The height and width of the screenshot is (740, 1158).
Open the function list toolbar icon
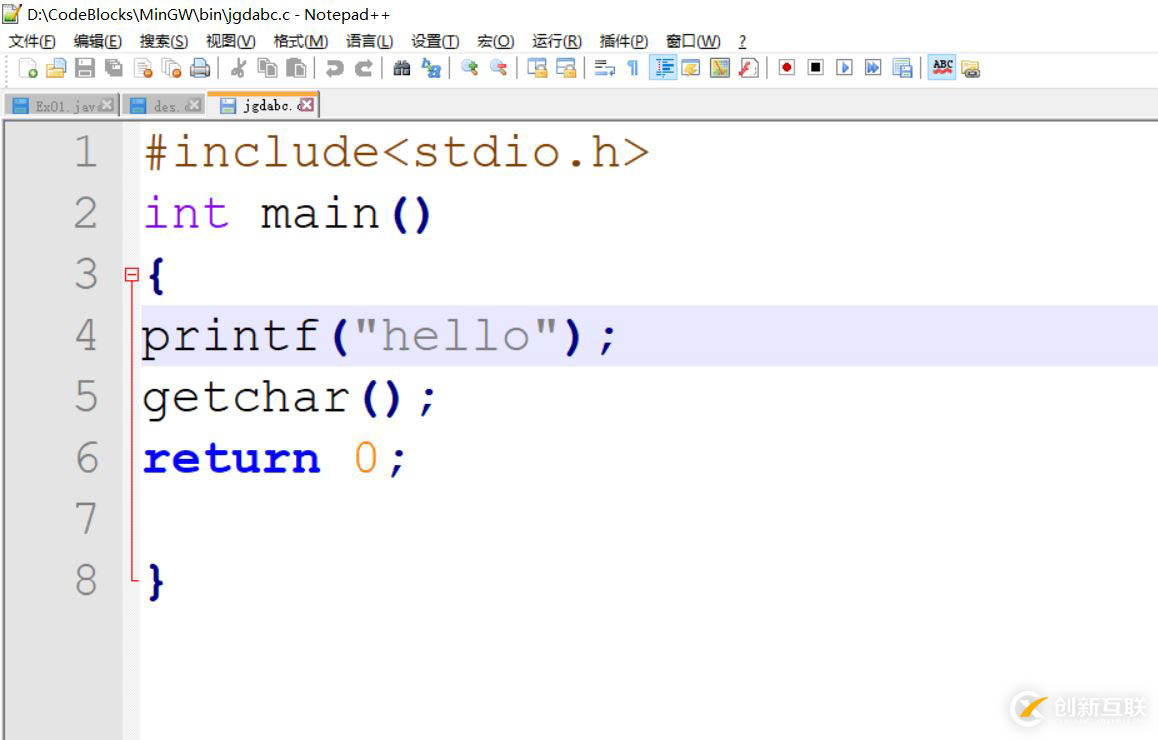point(748,69)
